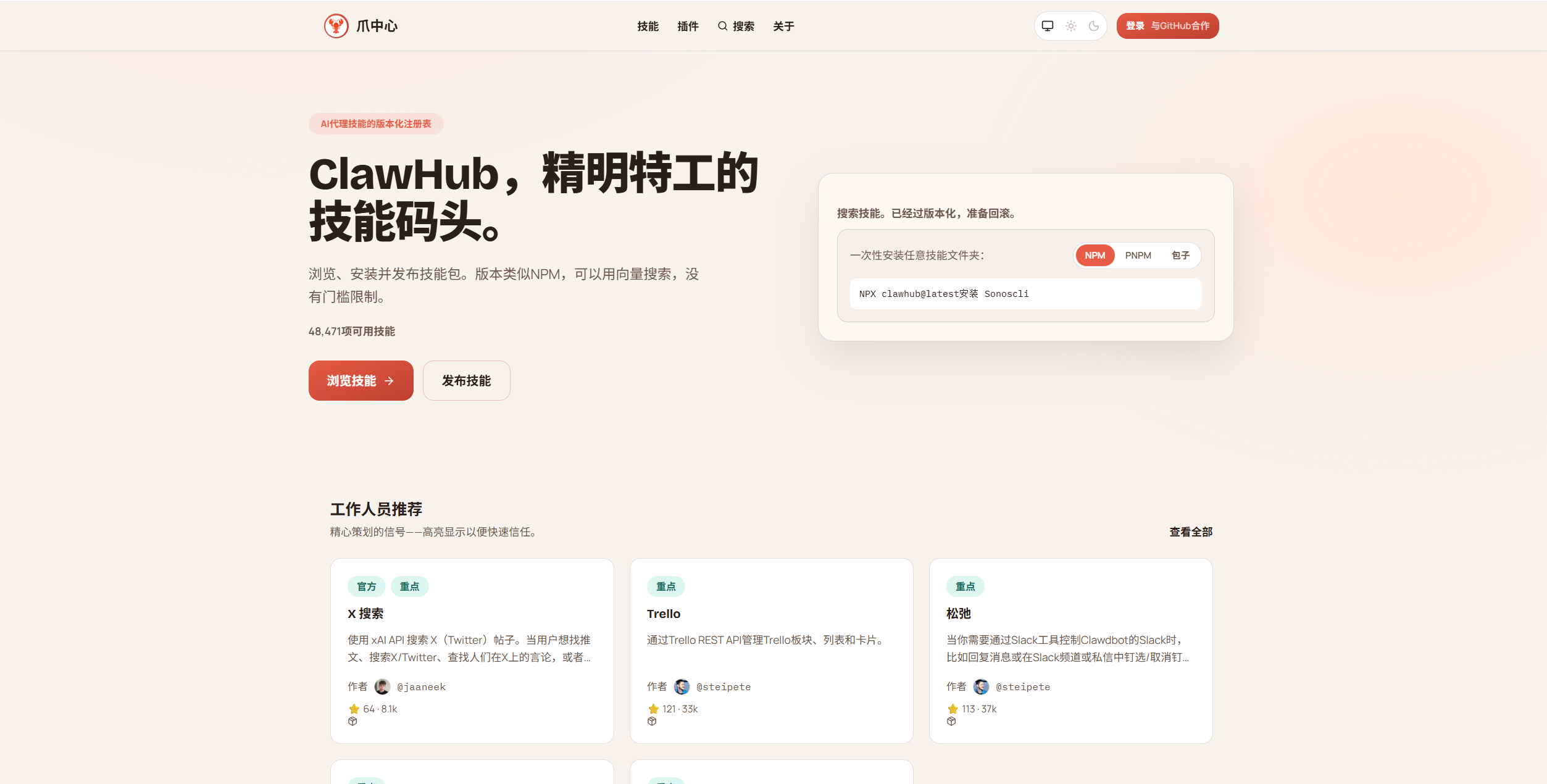This screenshot has width=1547, height=784.
Task: Open the X 搜索 skill card title
Action: [365, 614]
